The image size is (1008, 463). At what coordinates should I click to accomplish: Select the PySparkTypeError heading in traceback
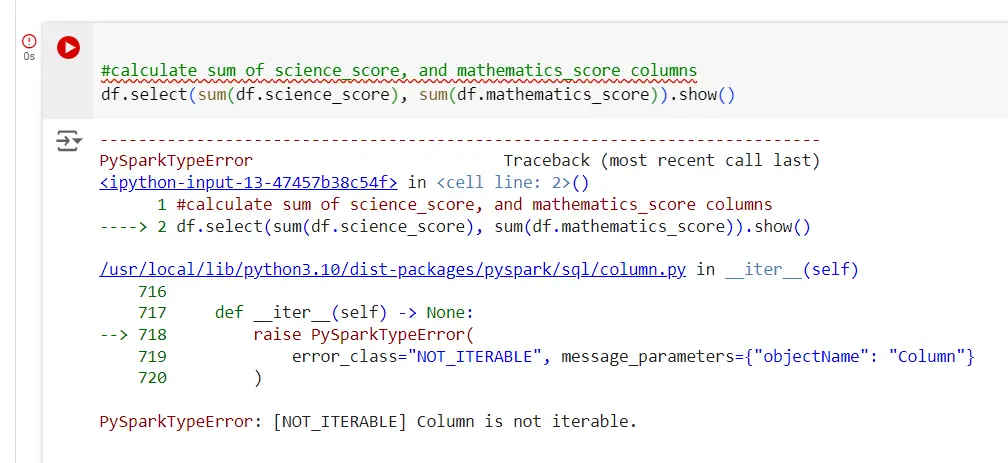[x=176, y=161]
